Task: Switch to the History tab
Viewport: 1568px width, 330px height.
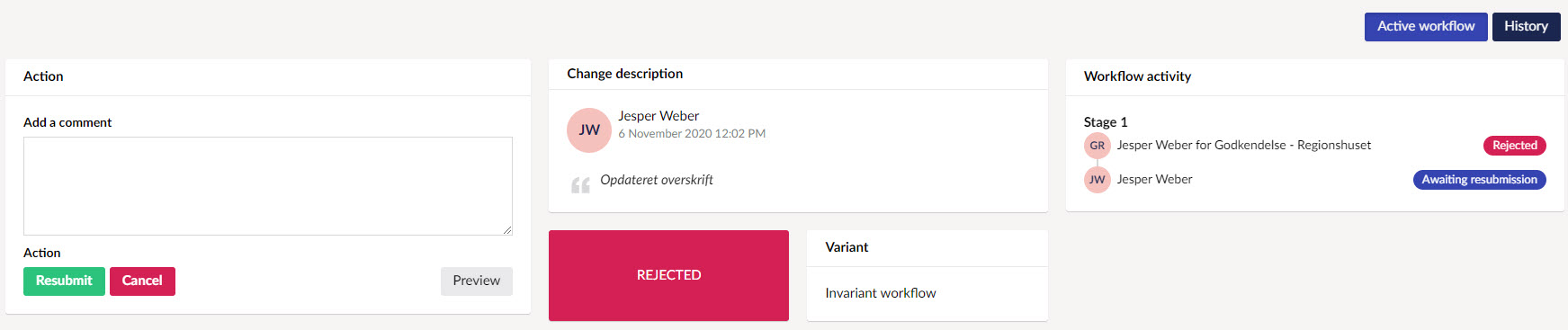Action: coord(1527,27)
